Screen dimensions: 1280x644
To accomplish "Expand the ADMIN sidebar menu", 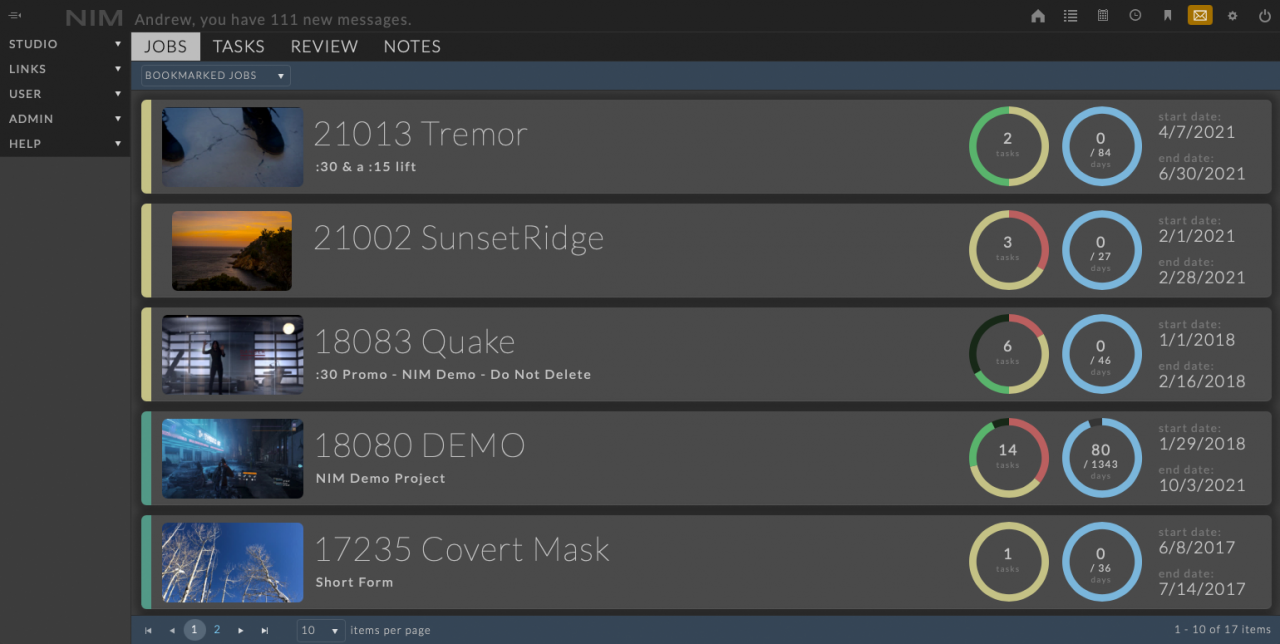I will click(65, 119).
